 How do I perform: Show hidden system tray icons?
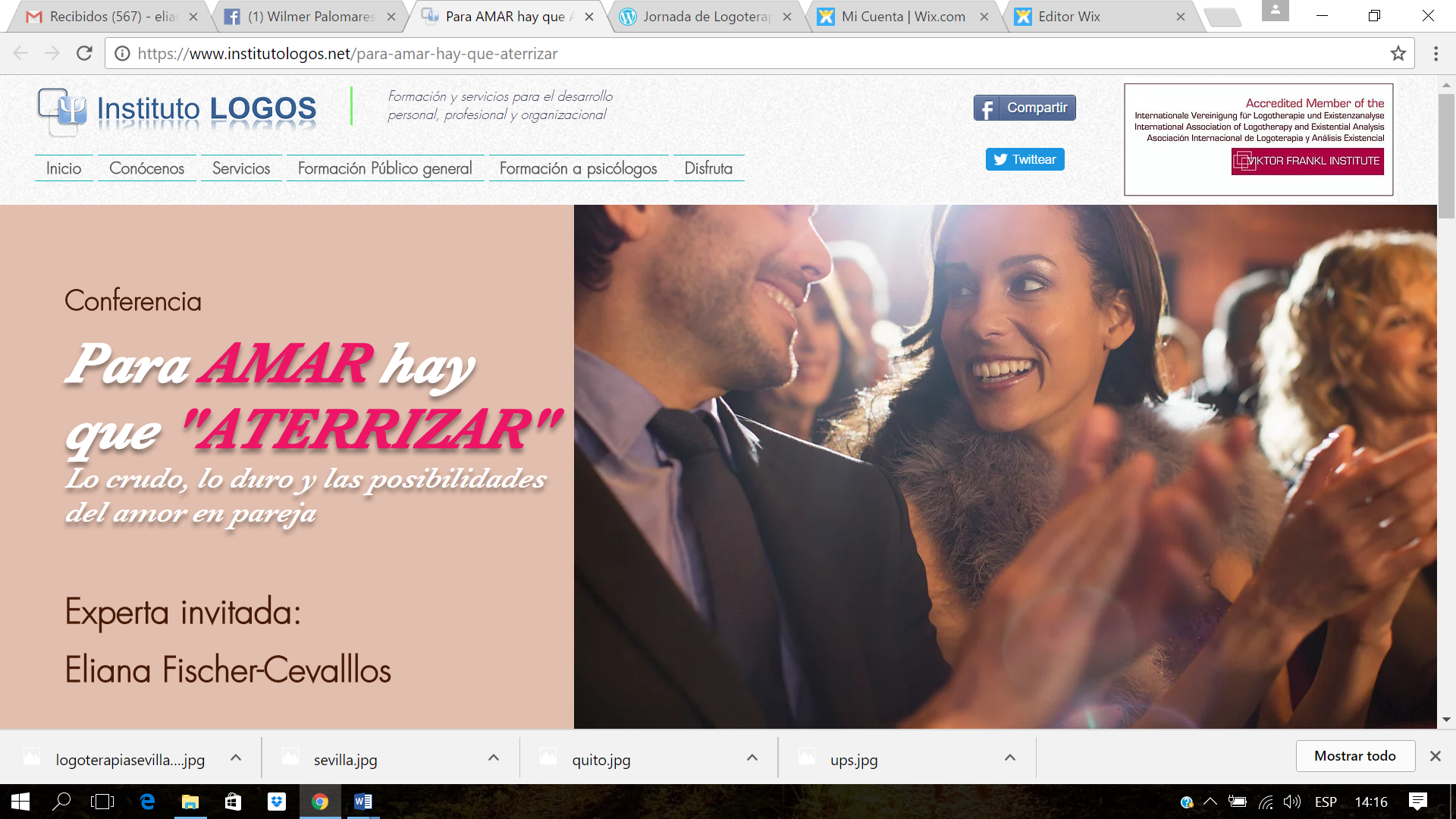(x=1211, y=802)
